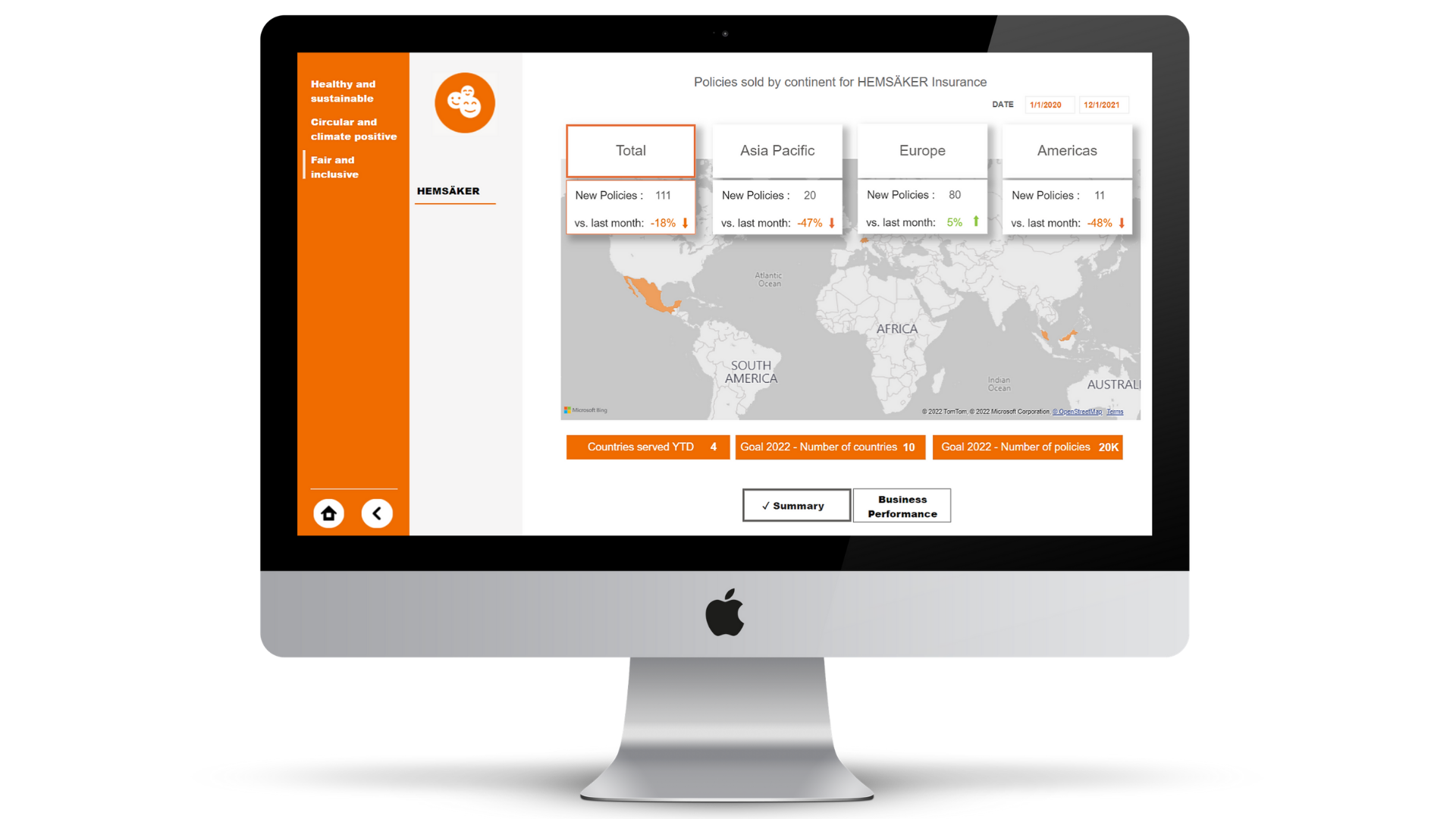Viewport: 1456px width, 819px height.
Task: Select the home navigation icon
Action: click(330, 513)
